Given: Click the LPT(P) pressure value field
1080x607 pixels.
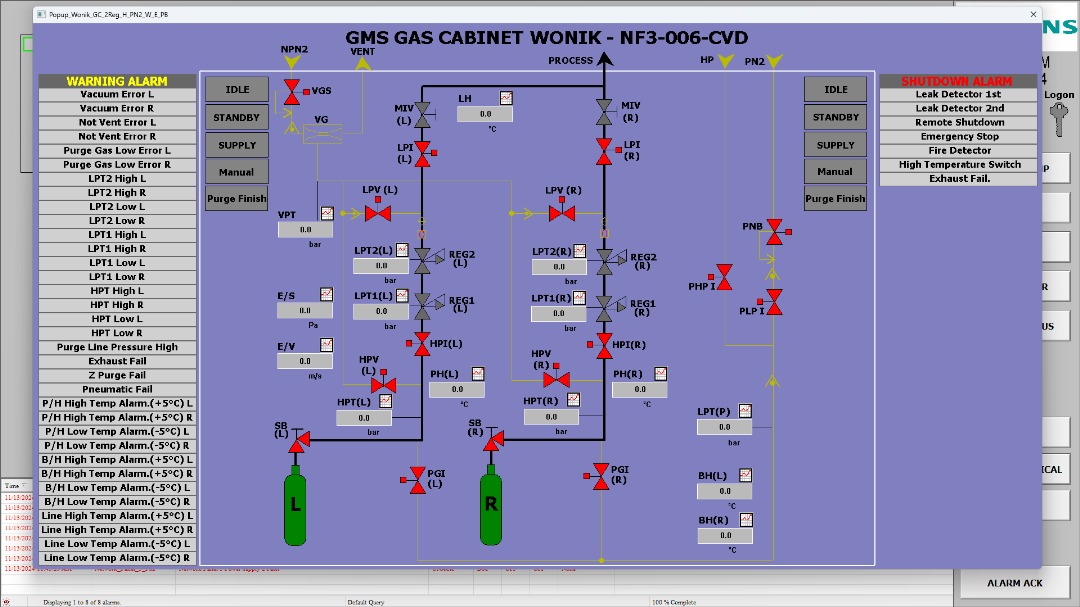Looking at the screenshot, I should click(x=725, y=427).
